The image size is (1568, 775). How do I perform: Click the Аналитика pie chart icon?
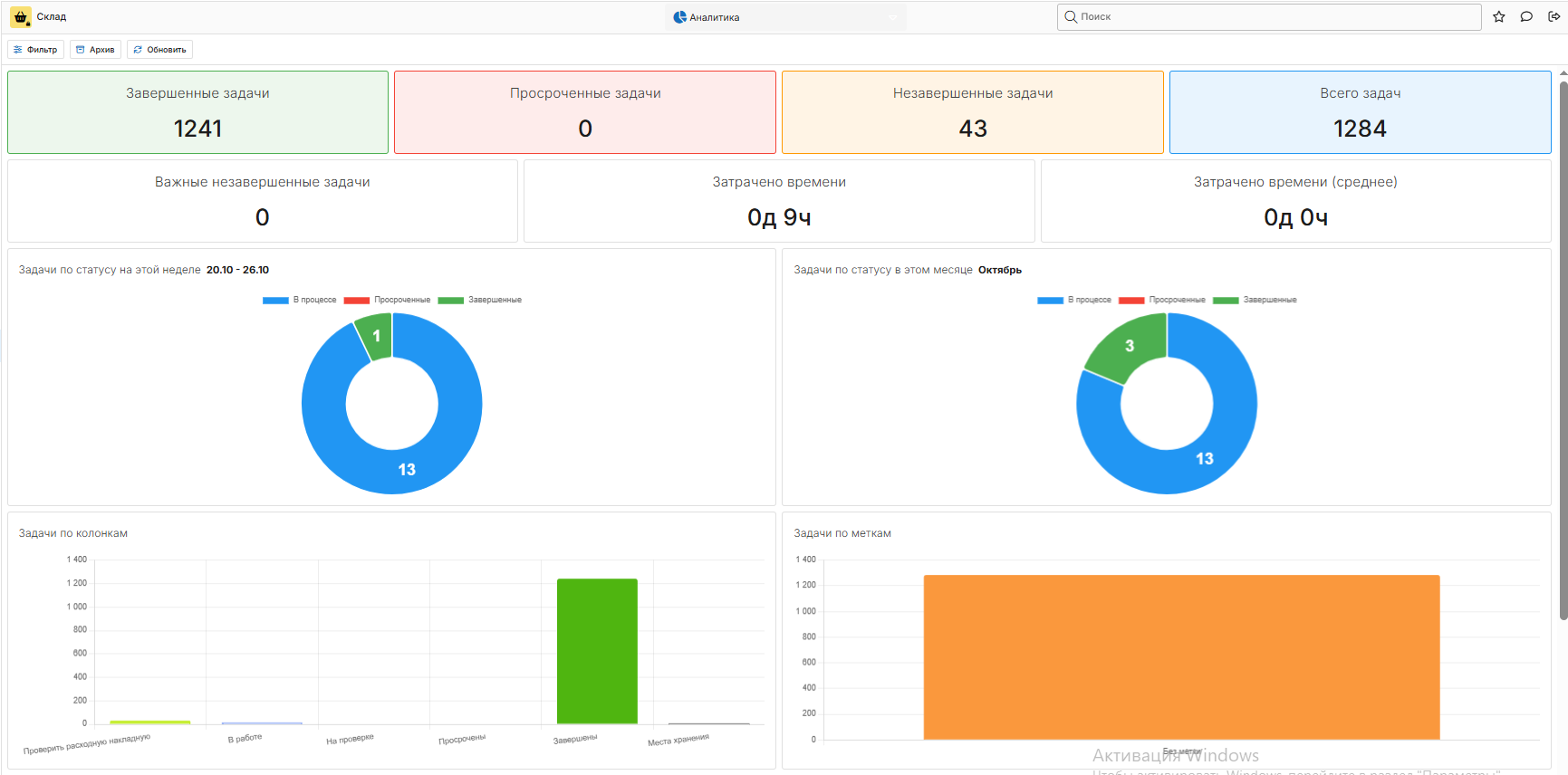(679, 17)
